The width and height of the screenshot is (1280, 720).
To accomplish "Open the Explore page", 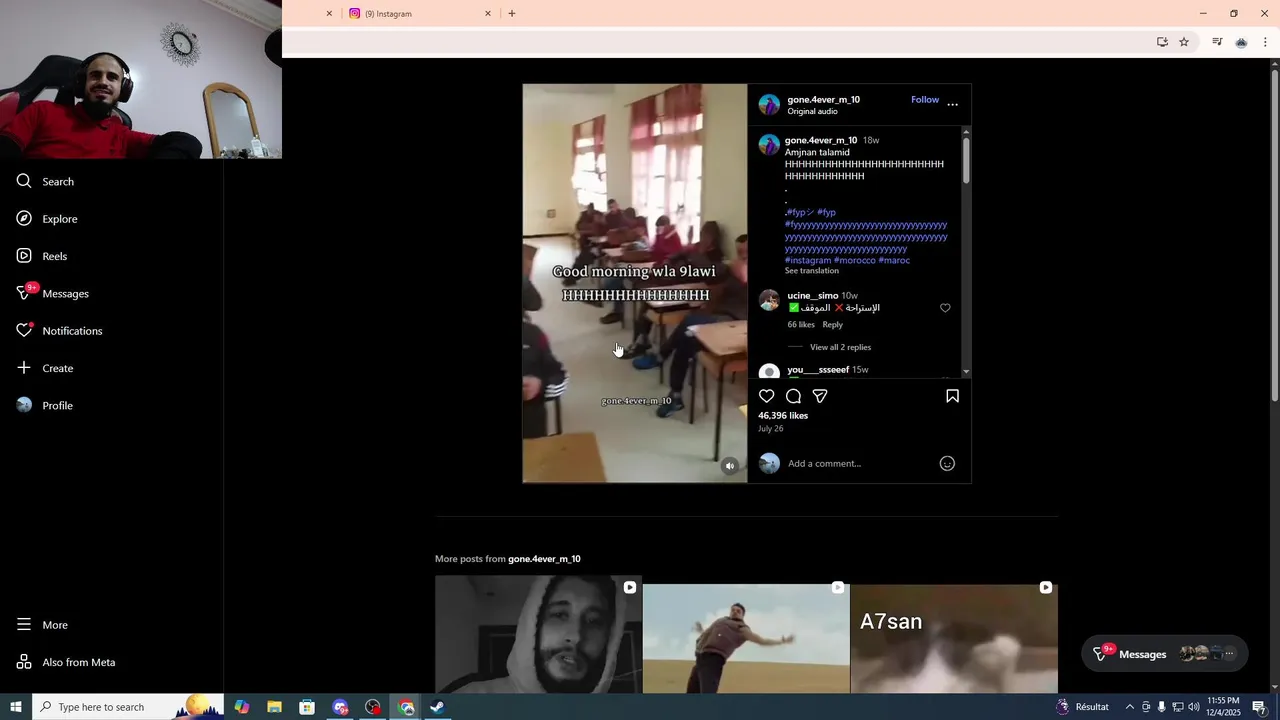I will click(x=47, y=219).
